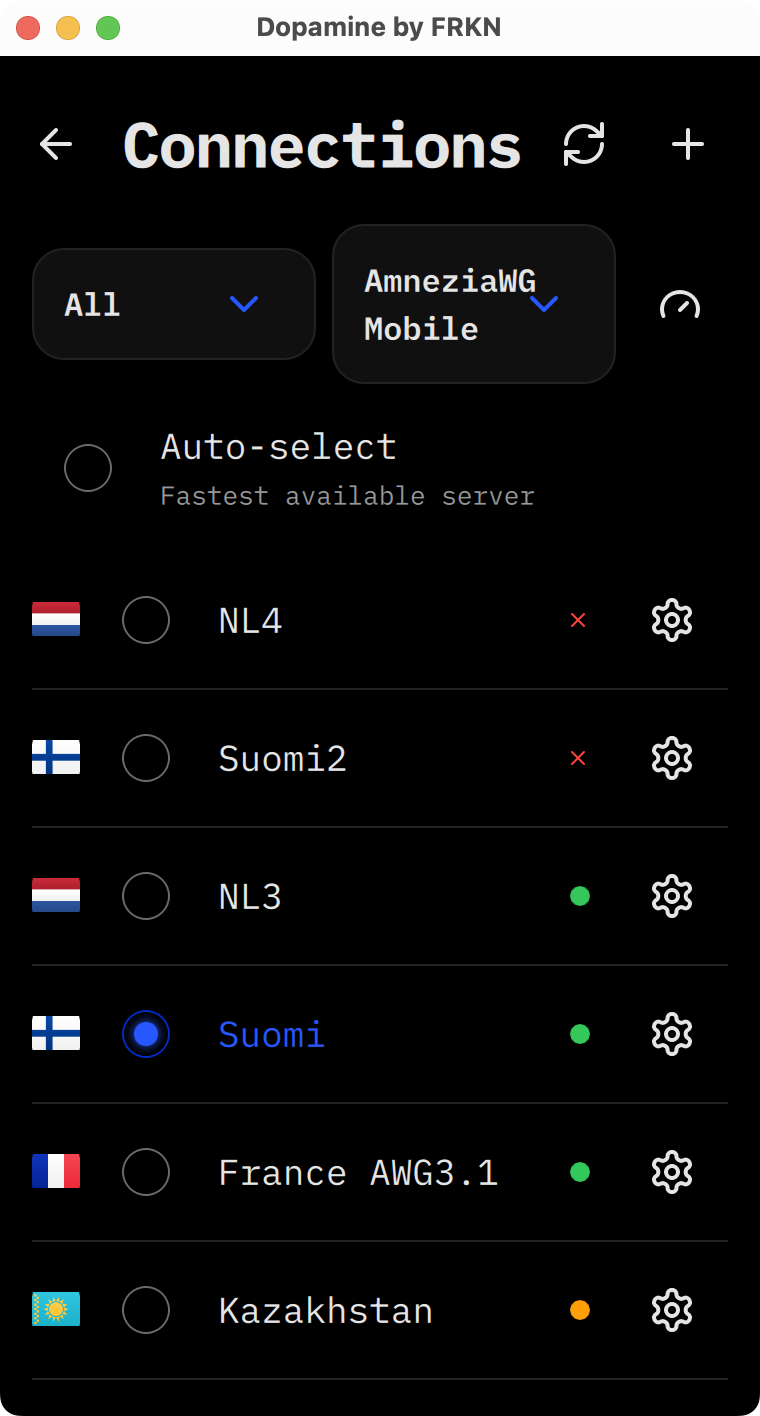
Task: Click the orange status dot for Kazakhstan
Action: click(x=580, y=1310)
